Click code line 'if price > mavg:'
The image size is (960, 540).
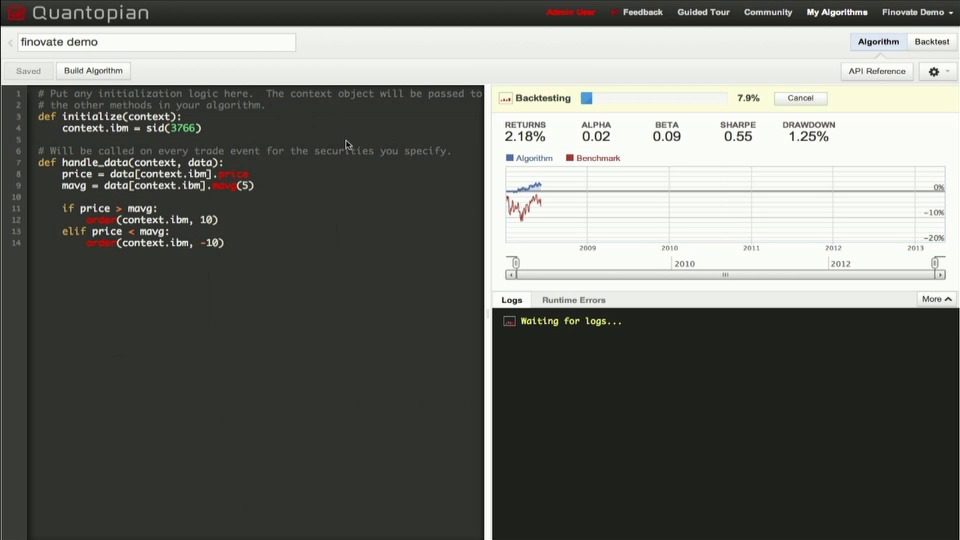[x=110, y=208]
